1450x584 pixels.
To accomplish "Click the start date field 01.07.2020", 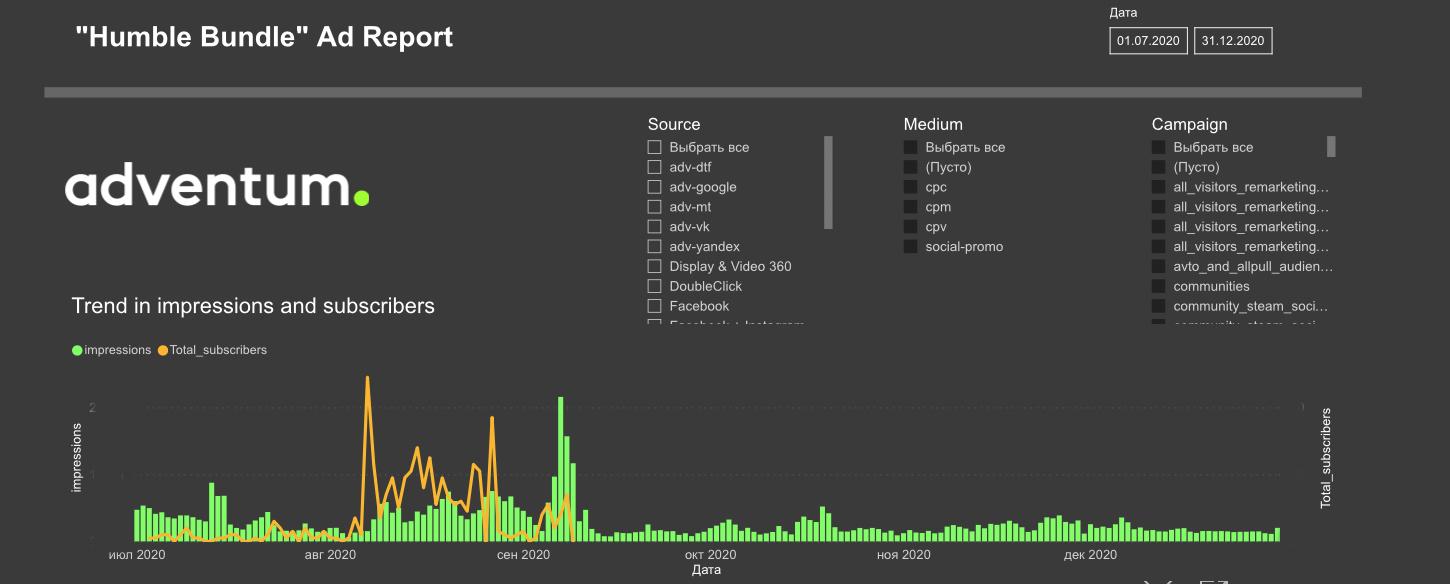I will [1148, 41].
